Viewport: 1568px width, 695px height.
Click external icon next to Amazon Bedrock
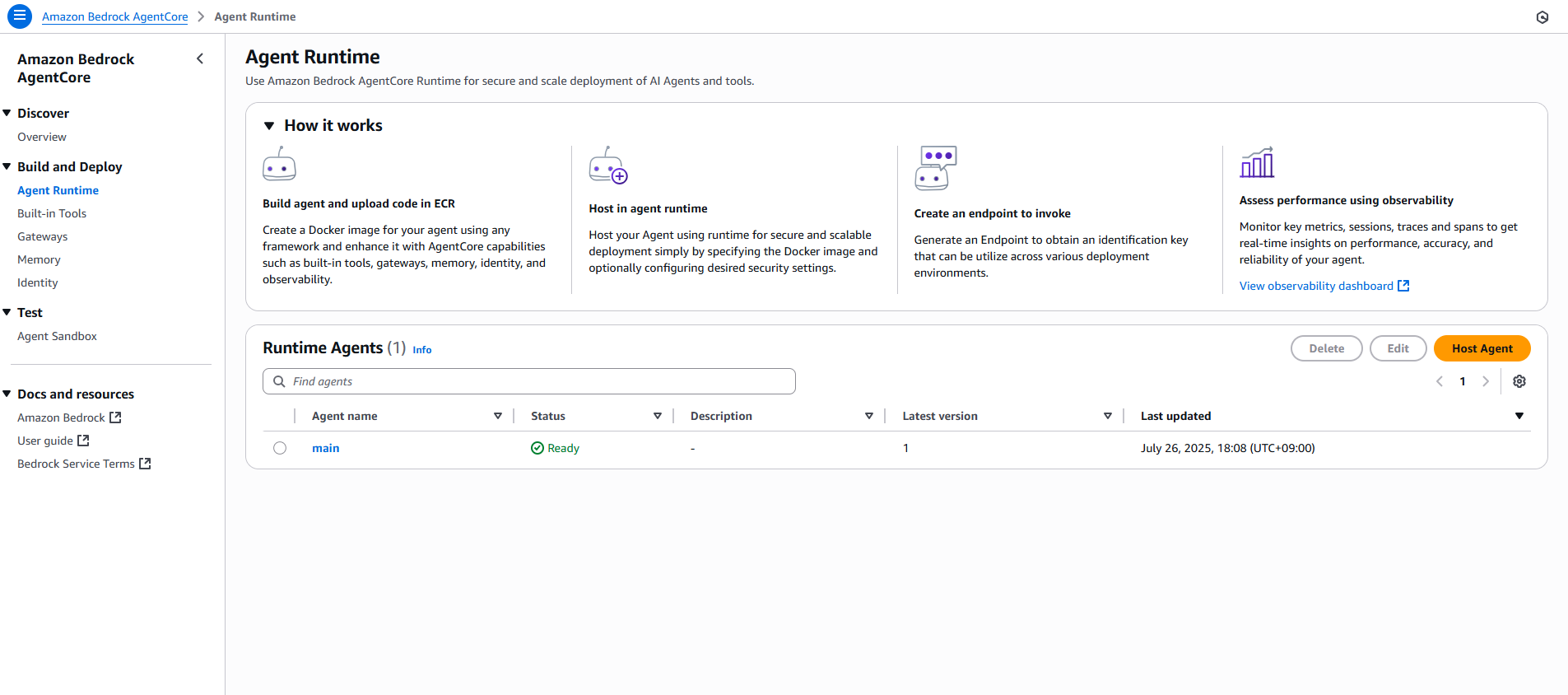tap(115, 417)
